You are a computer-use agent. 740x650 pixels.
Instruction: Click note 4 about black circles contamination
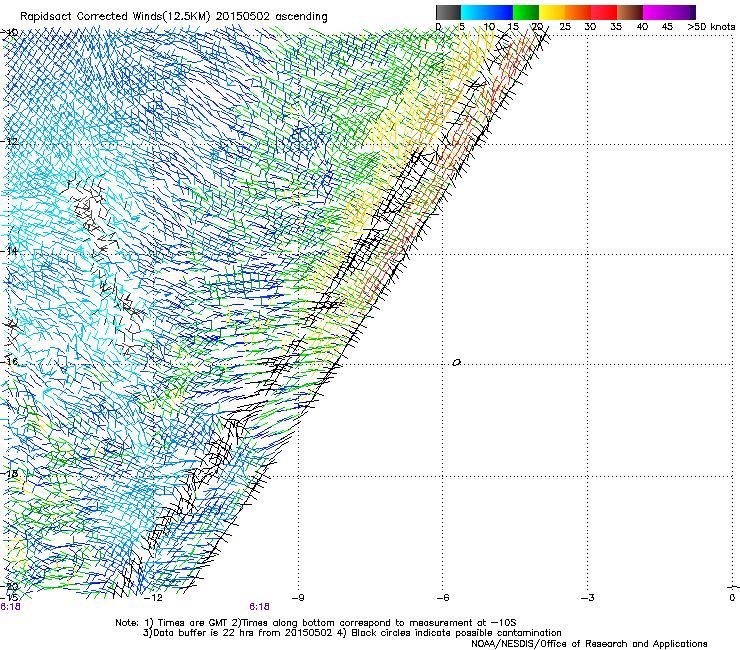[448, 633]
